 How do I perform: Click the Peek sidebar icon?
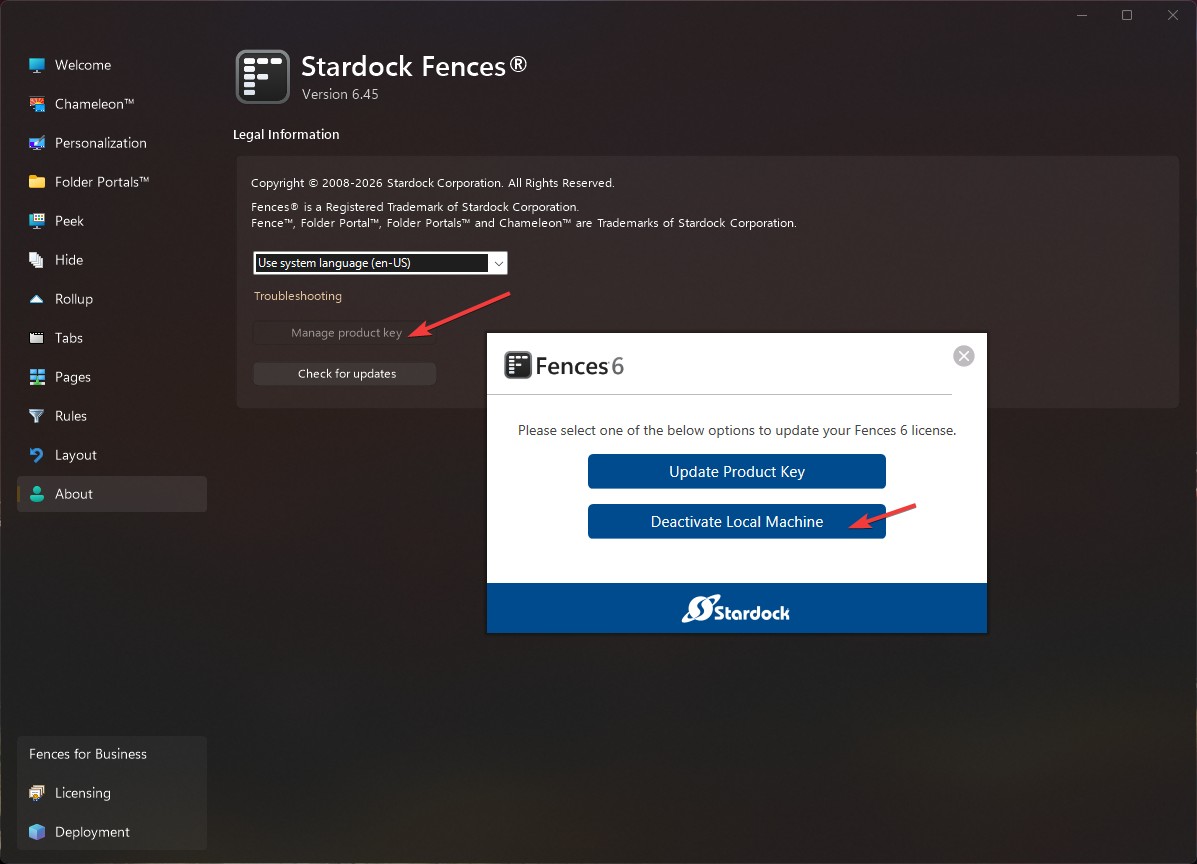pos(37,221)
